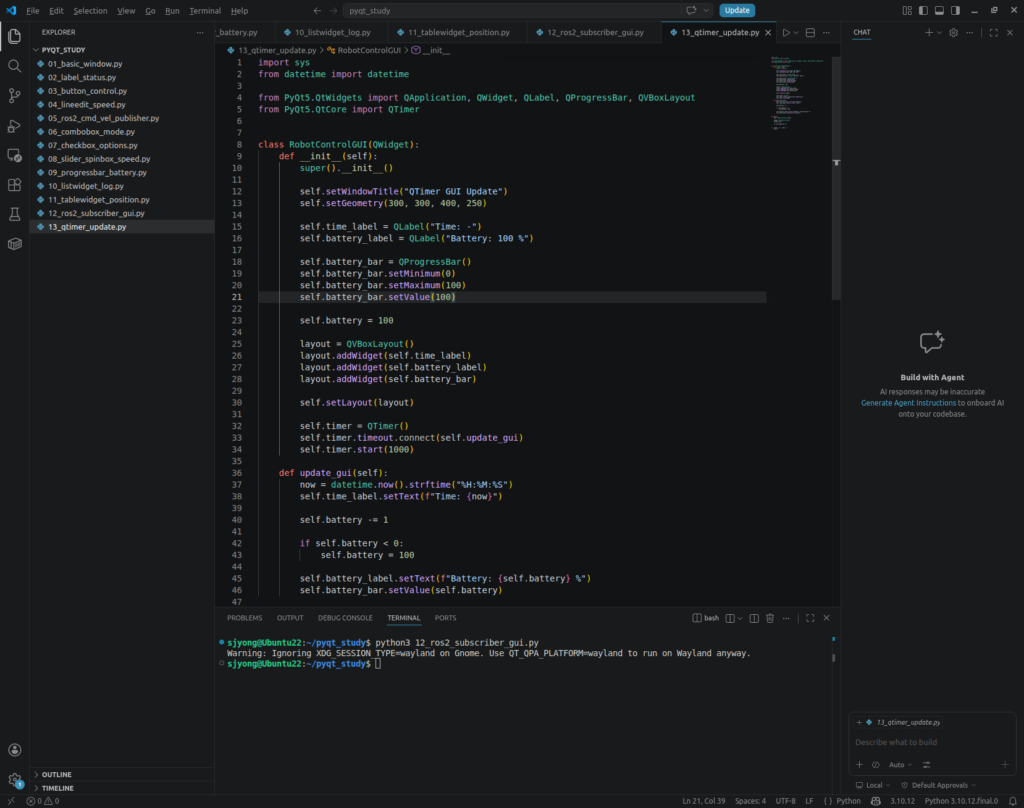Configure chat tools icon
Viewport: 1024px width, 808px height.
[x=927, y=765]
